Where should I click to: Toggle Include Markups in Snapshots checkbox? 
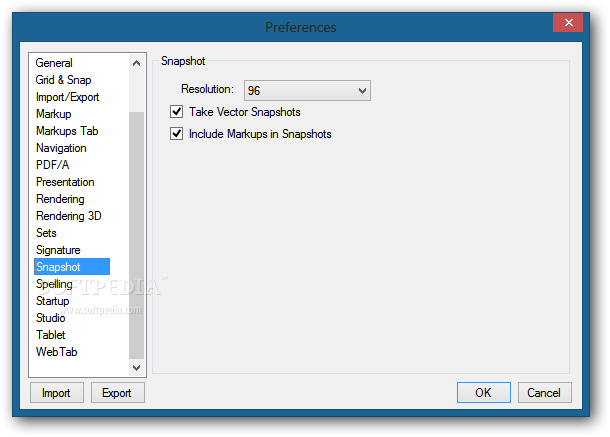177,133
